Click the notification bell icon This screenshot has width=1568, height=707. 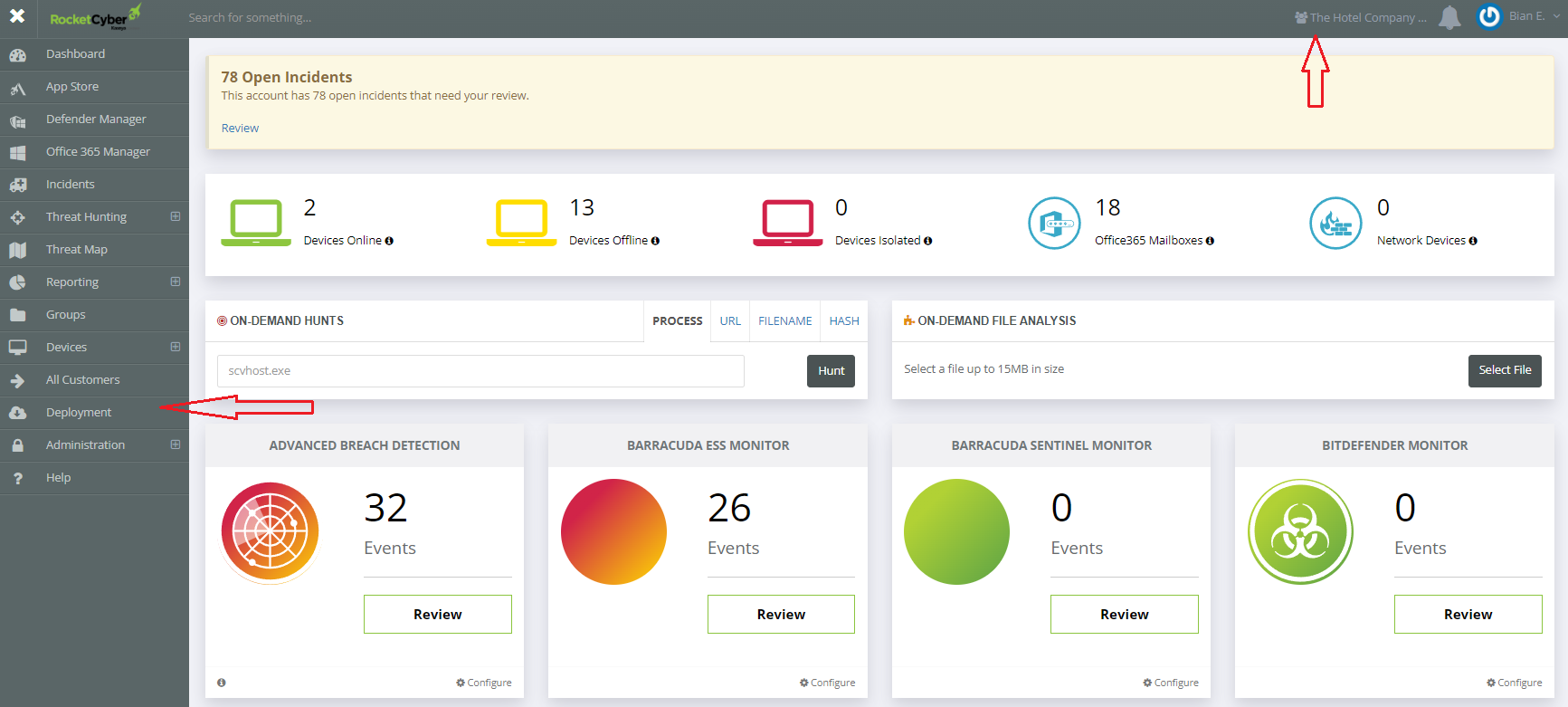[1449, 18]
